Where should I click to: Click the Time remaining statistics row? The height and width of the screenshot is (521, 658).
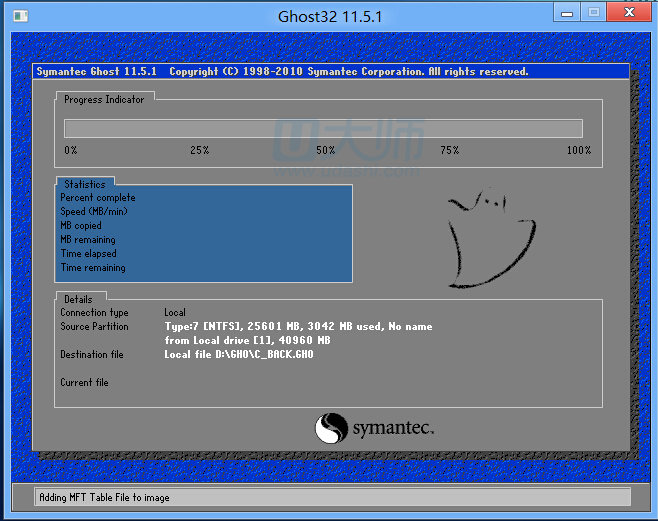tap(93, 268)
